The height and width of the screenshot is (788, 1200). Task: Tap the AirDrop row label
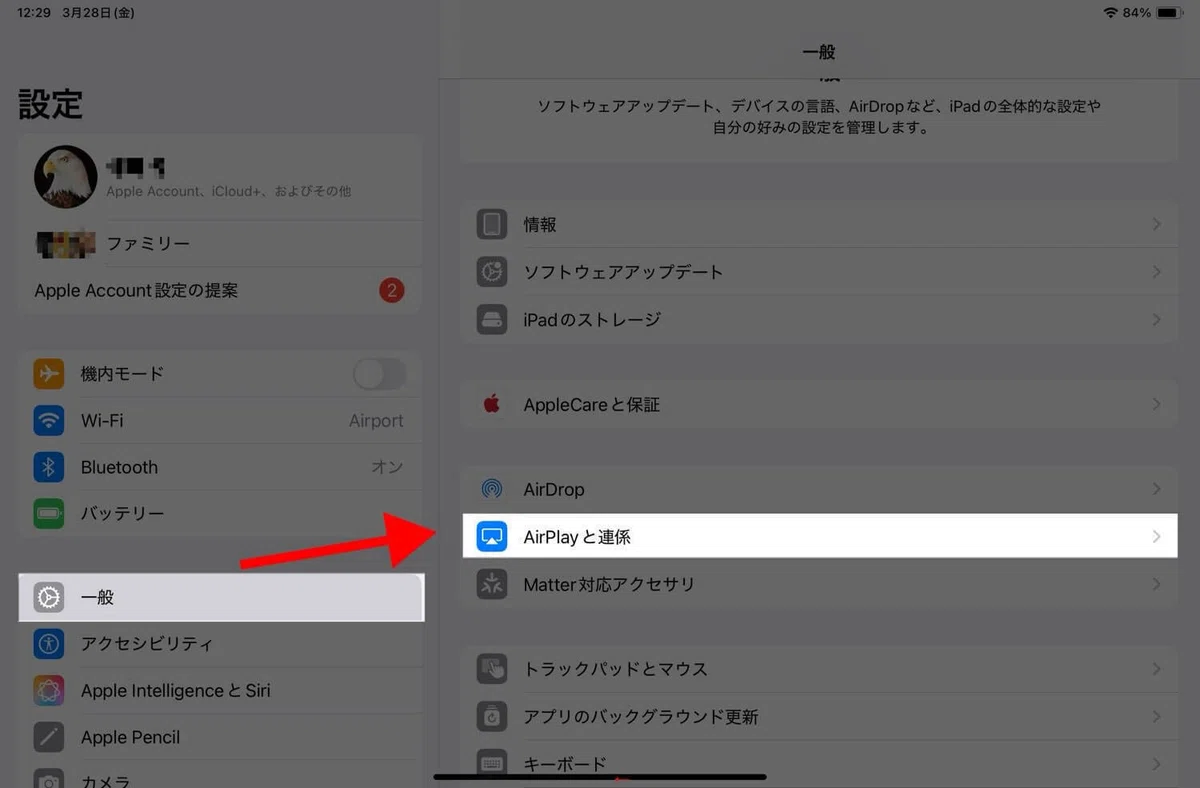point(554,490)
